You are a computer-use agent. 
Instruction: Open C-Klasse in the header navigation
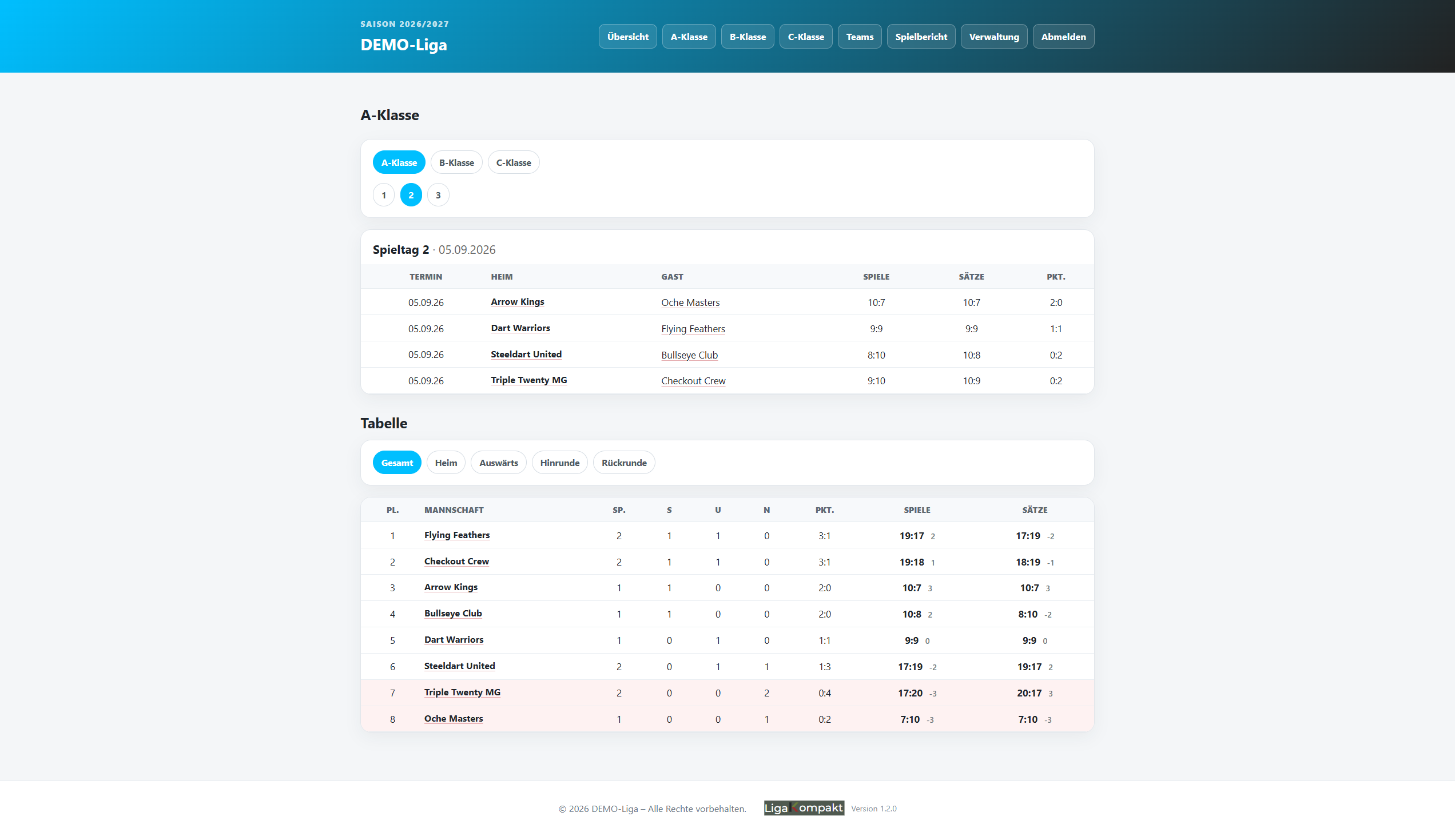click(805, 37)
